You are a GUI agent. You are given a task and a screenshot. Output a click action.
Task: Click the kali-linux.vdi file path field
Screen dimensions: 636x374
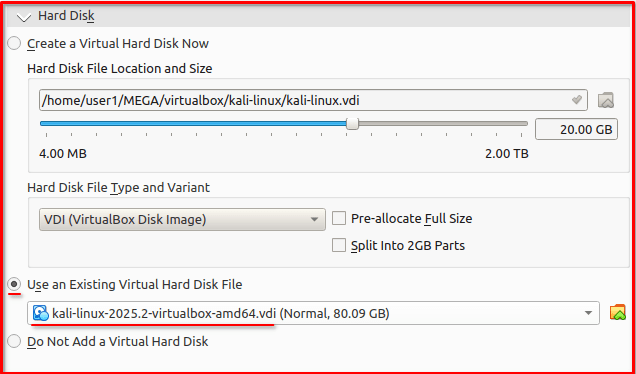pyautogui.click(x=313, y=100)
